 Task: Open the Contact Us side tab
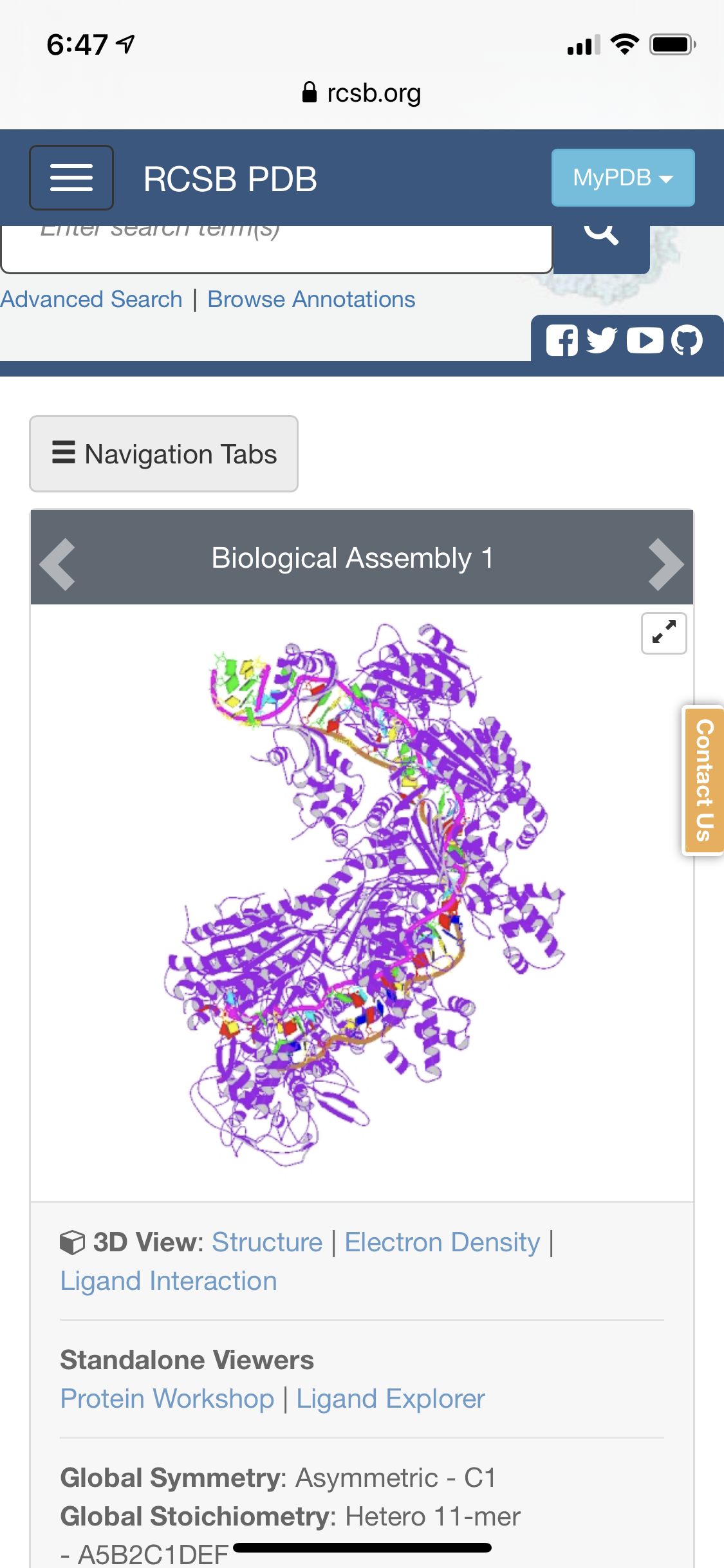704,780
